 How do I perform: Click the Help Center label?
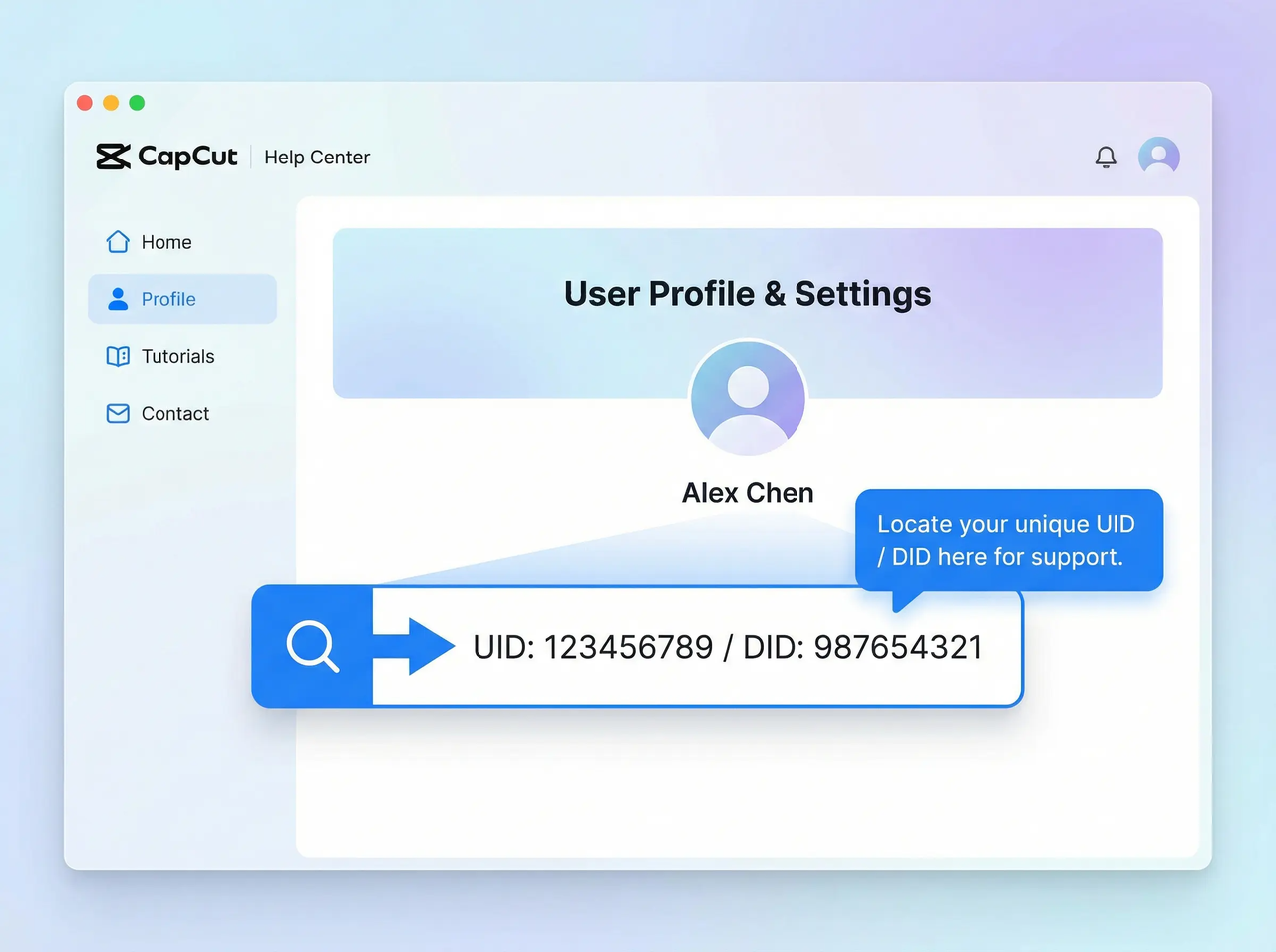tap(316, 157)
